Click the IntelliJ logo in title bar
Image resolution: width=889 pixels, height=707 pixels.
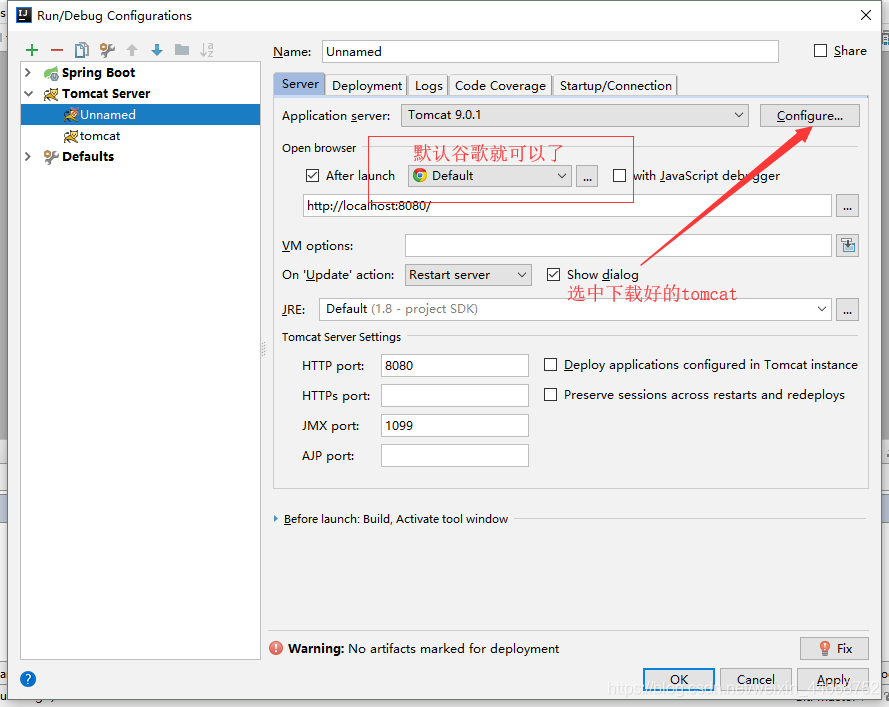pyautogui.click(x=23, y=15)
